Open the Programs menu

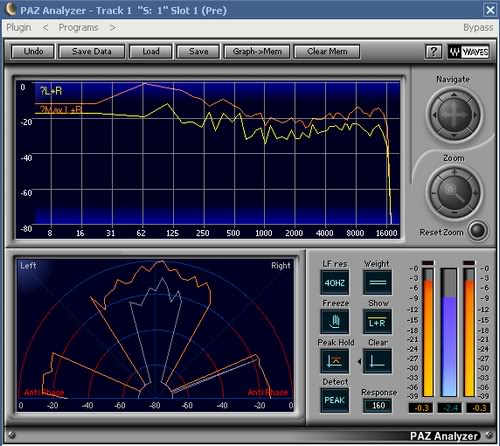78,27
